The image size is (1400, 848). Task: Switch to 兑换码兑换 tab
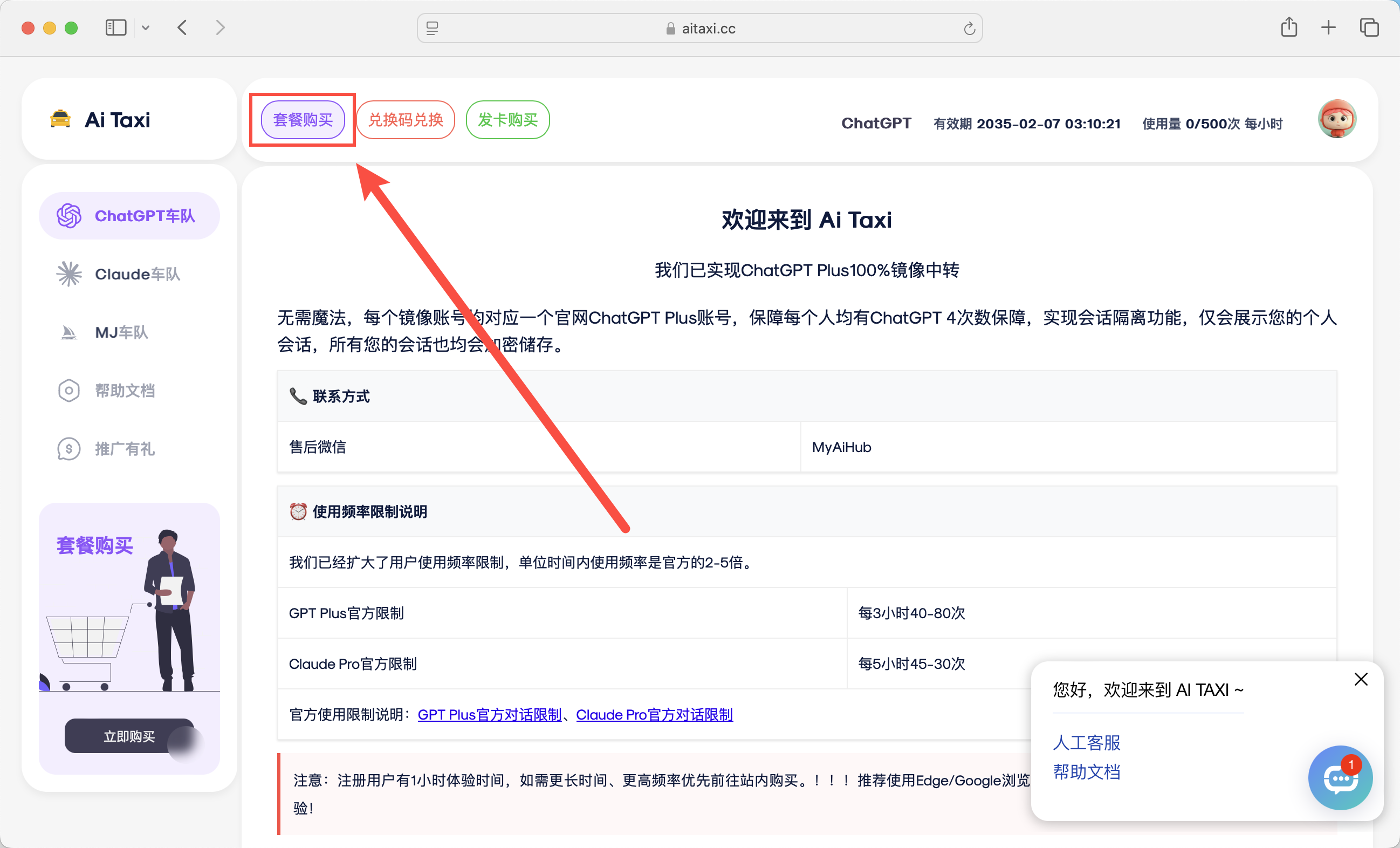coord(405,120)
